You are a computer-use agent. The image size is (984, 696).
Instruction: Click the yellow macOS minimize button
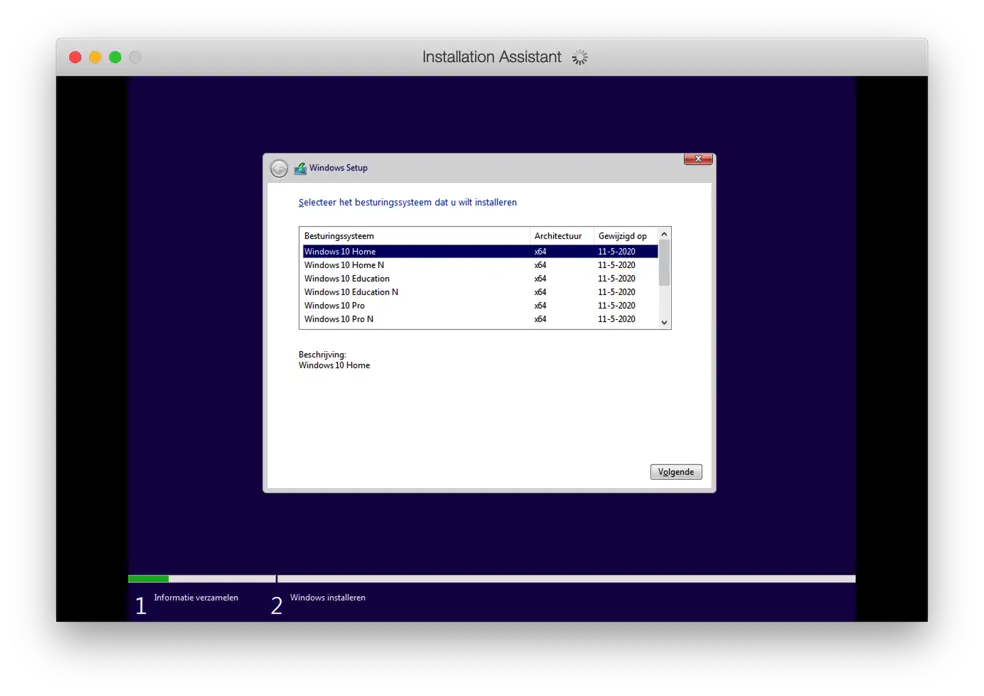click(95, 57)
